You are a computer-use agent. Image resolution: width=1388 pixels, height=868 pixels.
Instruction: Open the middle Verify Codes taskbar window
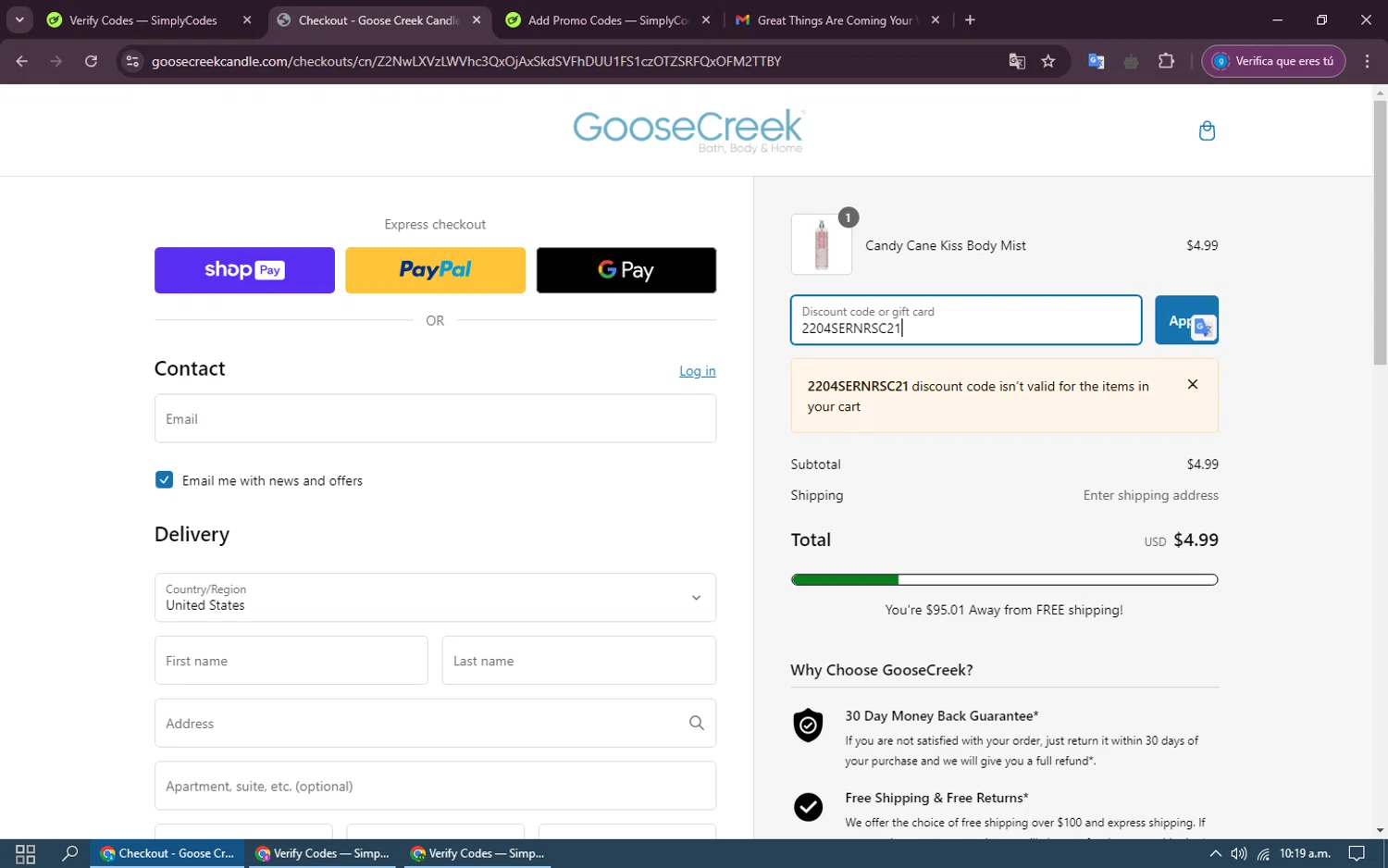(x=322, y=853)
